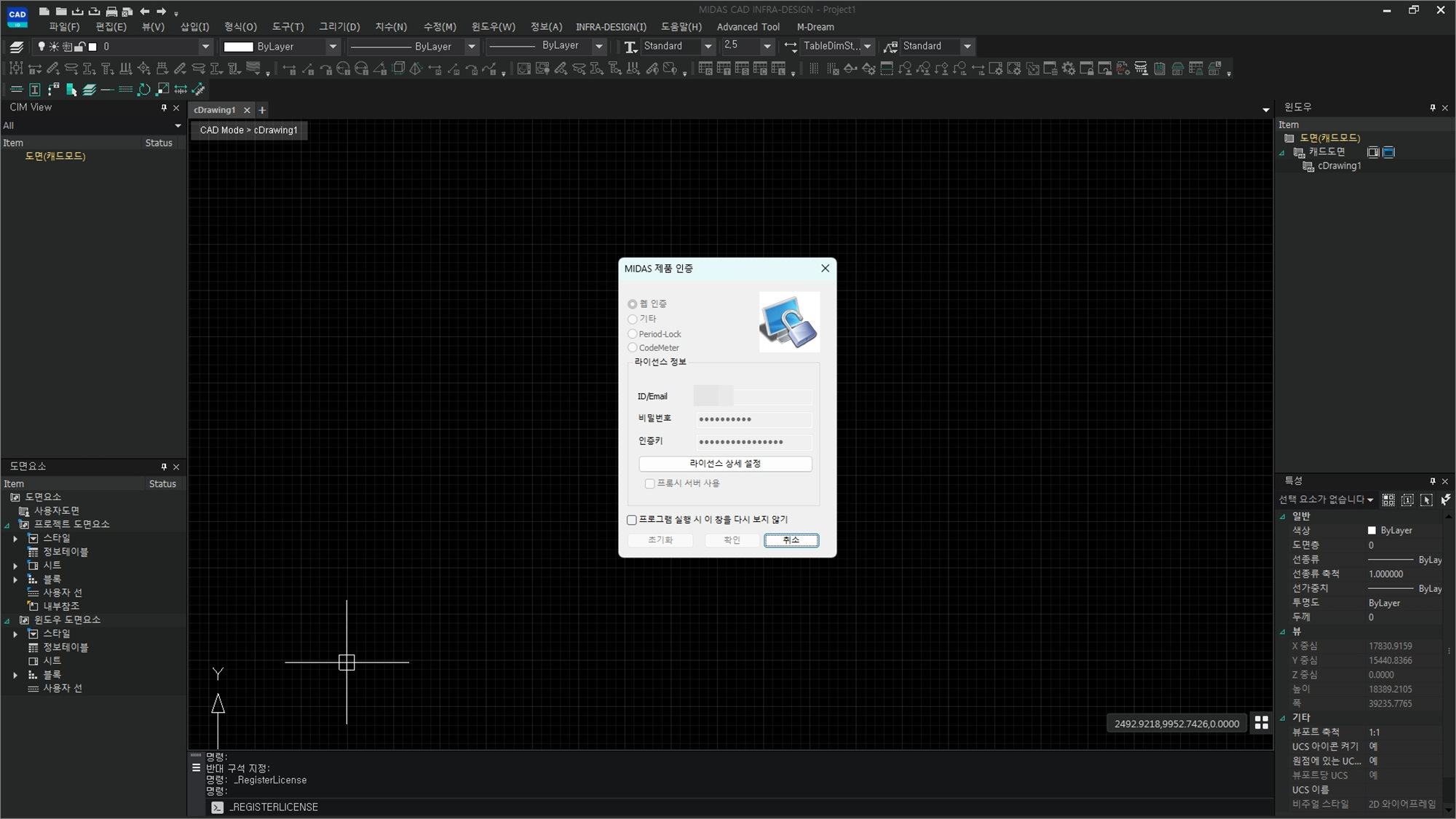1456x819 pixels.
Task: Add a new drawing tab with plus button
Action: [262, 110]
